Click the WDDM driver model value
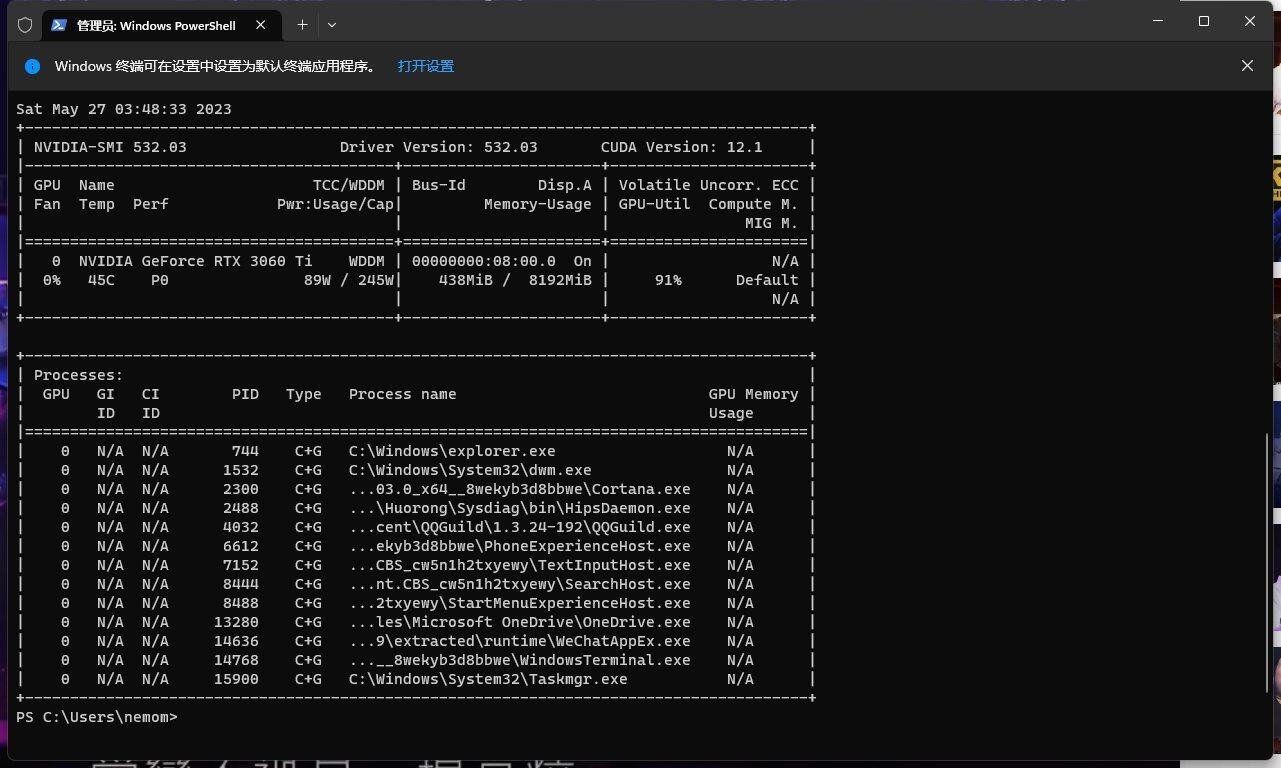The image size is (1281, 768). pyautogui.click(x=366, y=261)
